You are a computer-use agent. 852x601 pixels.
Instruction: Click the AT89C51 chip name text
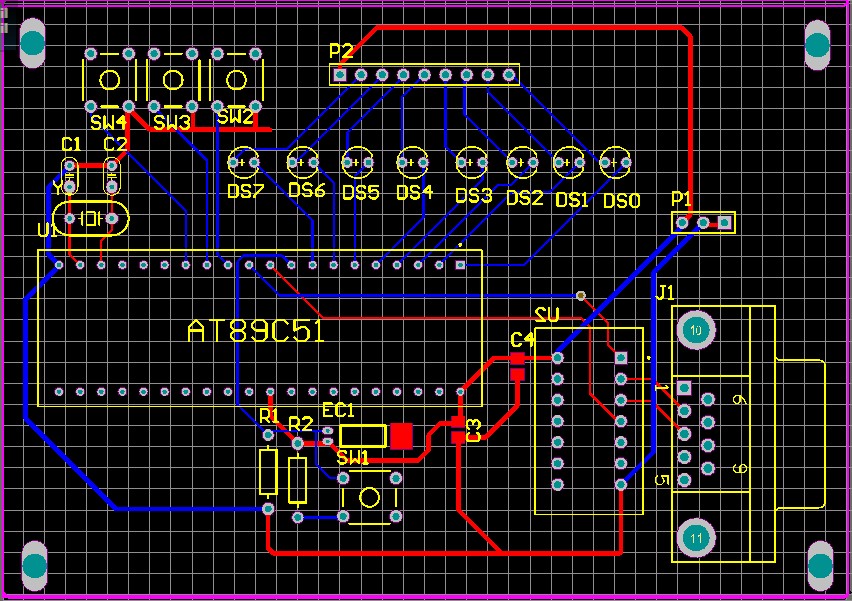(x=256, y=330)
